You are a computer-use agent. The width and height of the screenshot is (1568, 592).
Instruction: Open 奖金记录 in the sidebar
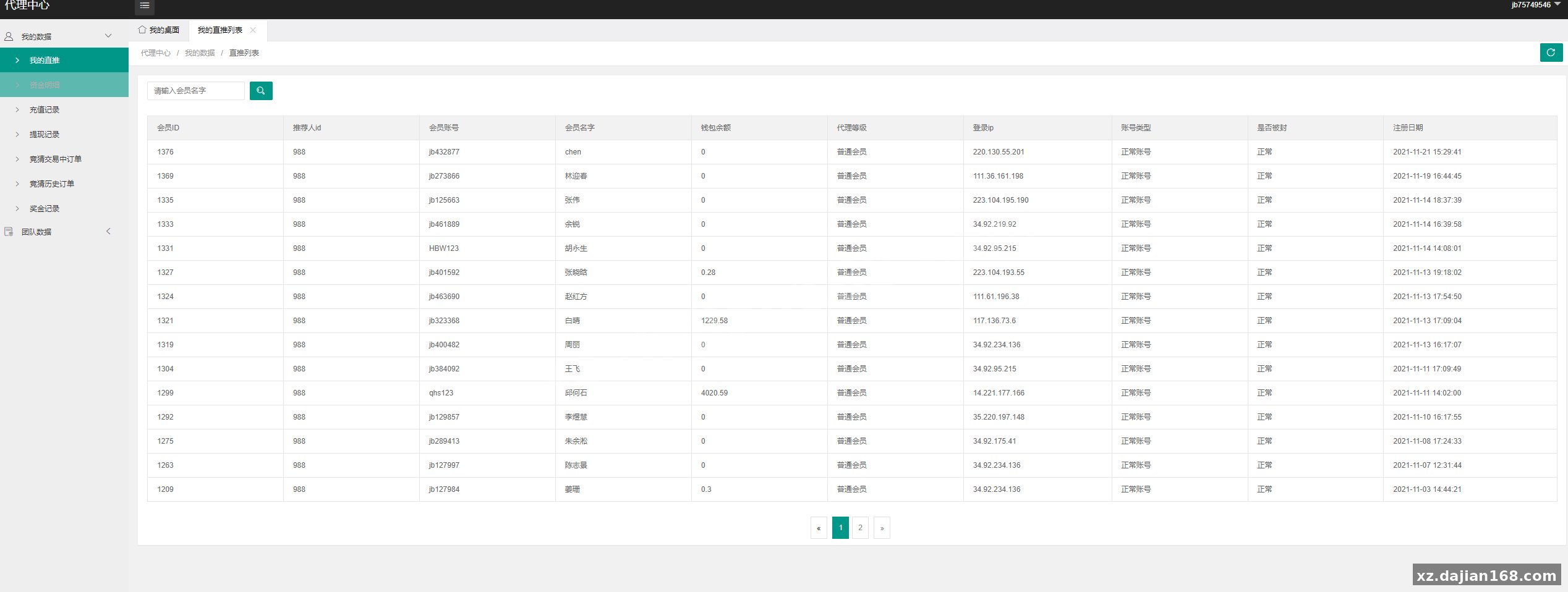(x=64, y=208)
